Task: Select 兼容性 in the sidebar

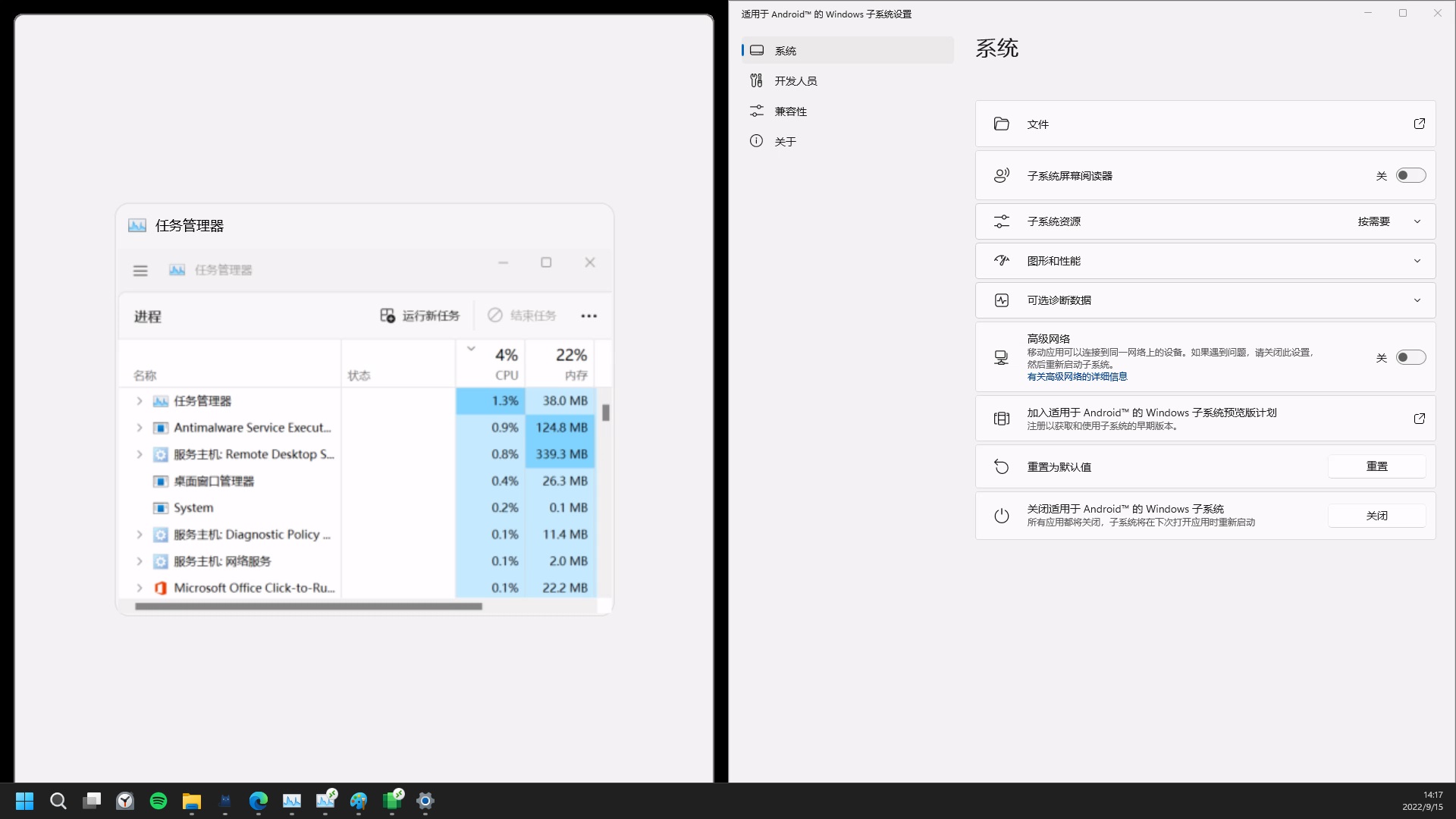Action: pos(790,111)
